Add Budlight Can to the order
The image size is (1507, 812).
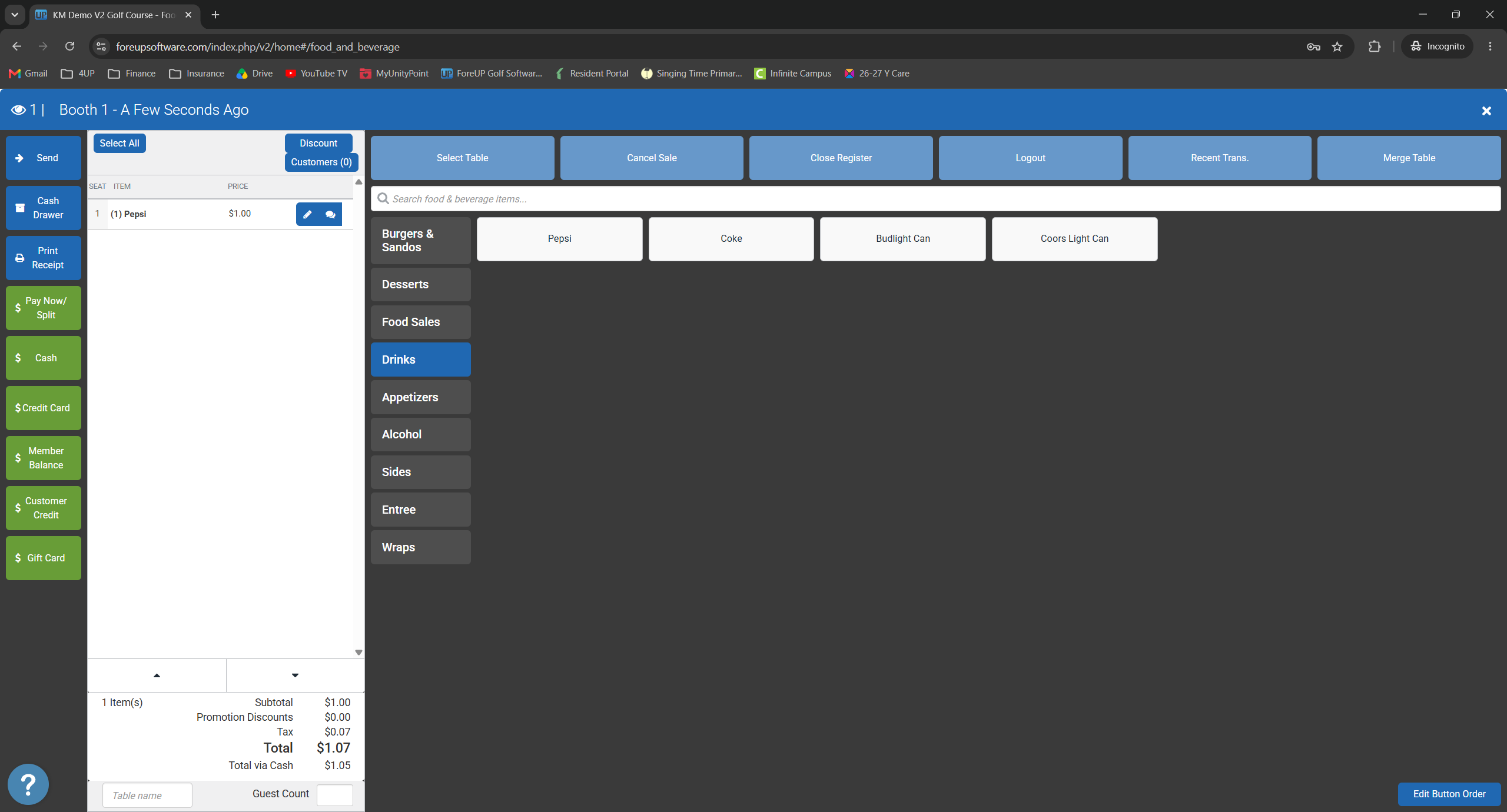tap(902, 239)
